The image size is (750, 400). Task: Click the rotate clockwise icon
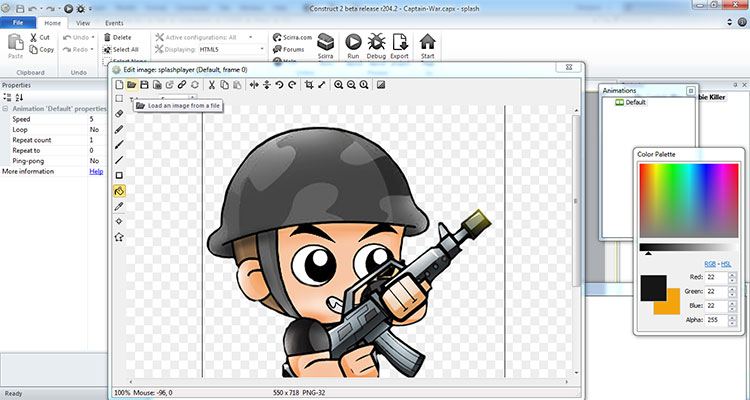(x=292, y=85)
